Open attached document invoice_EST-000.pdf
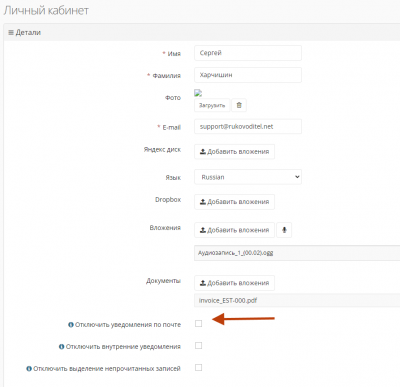Viewport: 400px width, 387px height. pos(228,301)
